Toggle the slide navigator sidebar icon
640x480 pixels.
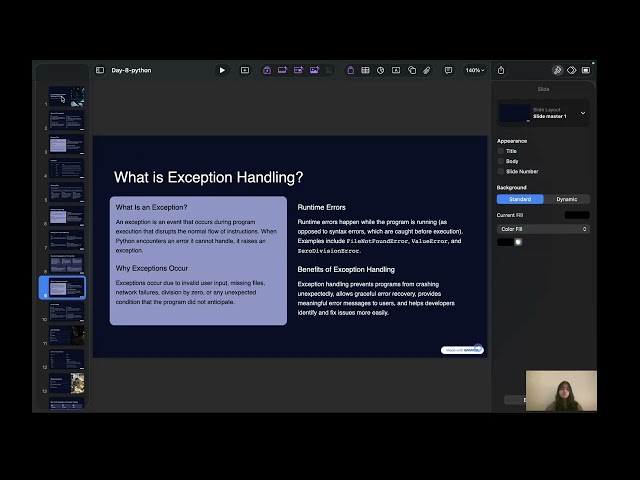tap(100, 70)
